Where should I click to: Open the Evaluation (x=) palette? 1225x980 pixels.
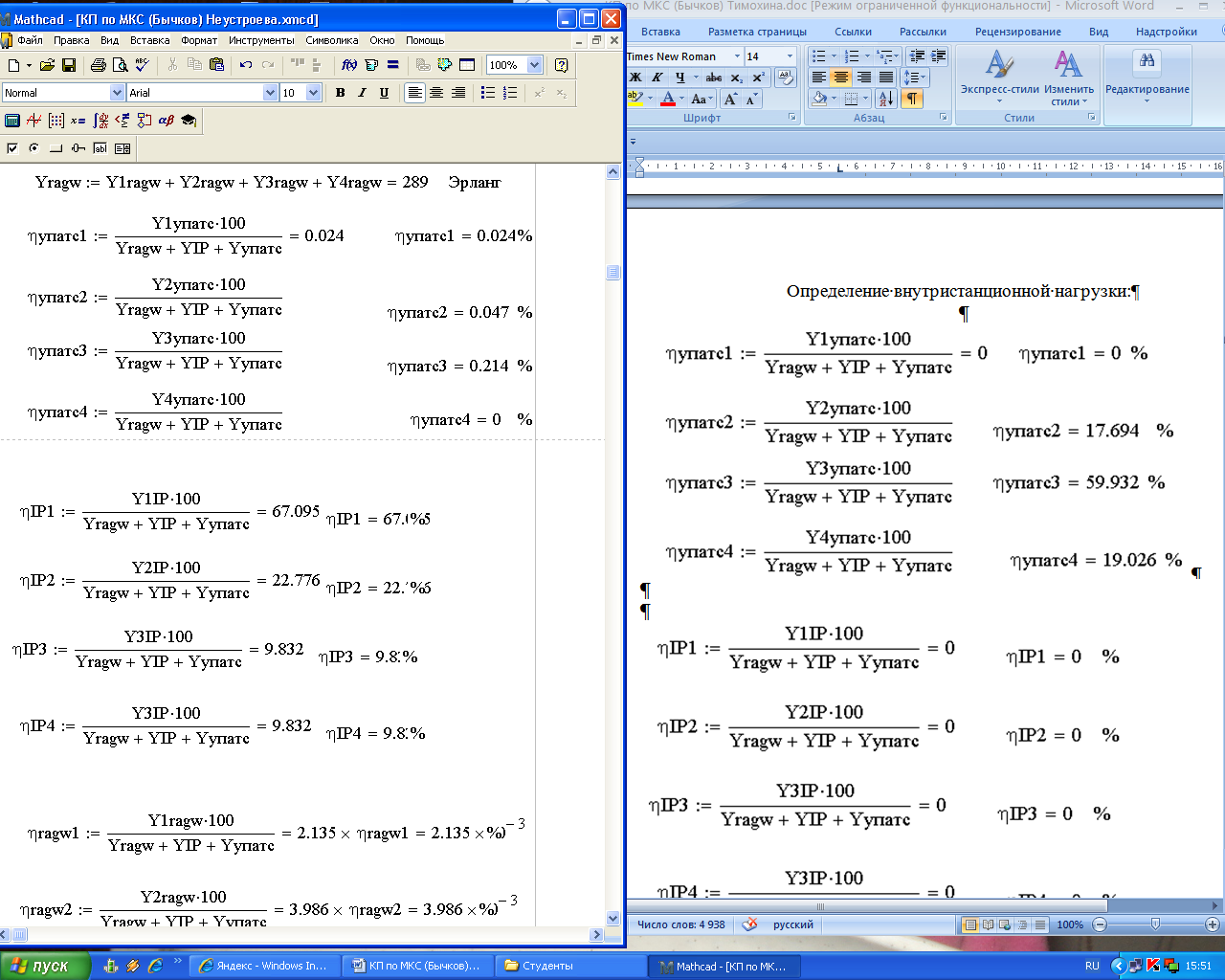point(78,121)
